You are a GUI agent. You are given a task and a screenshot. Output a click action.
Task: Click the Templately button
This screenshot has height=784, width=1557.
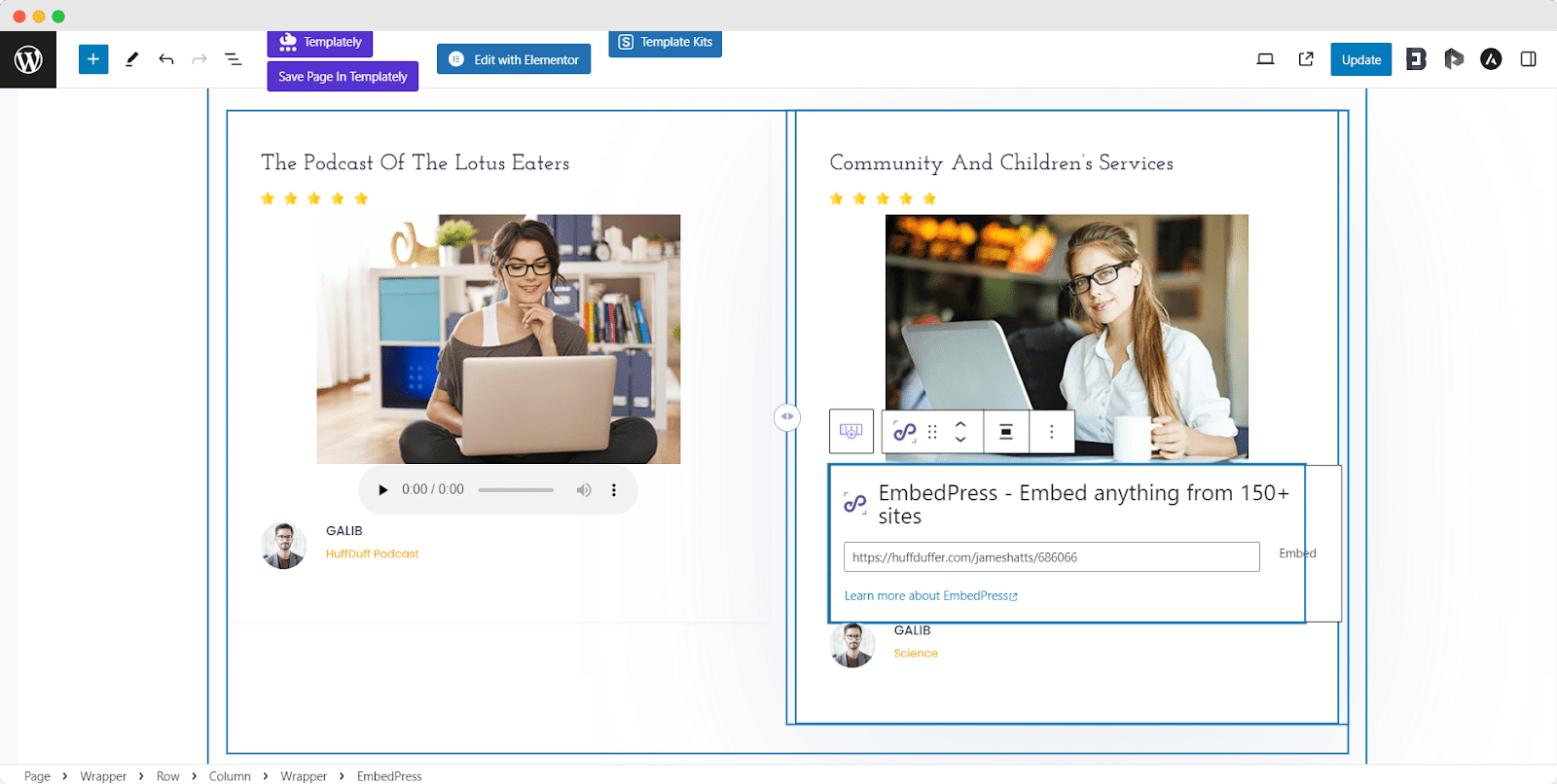click(320, 43)
